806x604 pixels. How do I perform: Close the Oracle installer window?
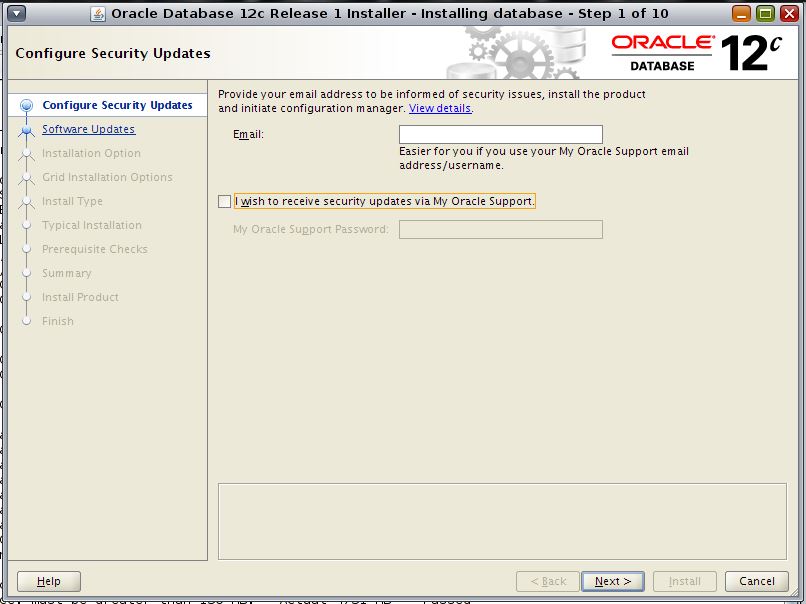tap(790, 13)
